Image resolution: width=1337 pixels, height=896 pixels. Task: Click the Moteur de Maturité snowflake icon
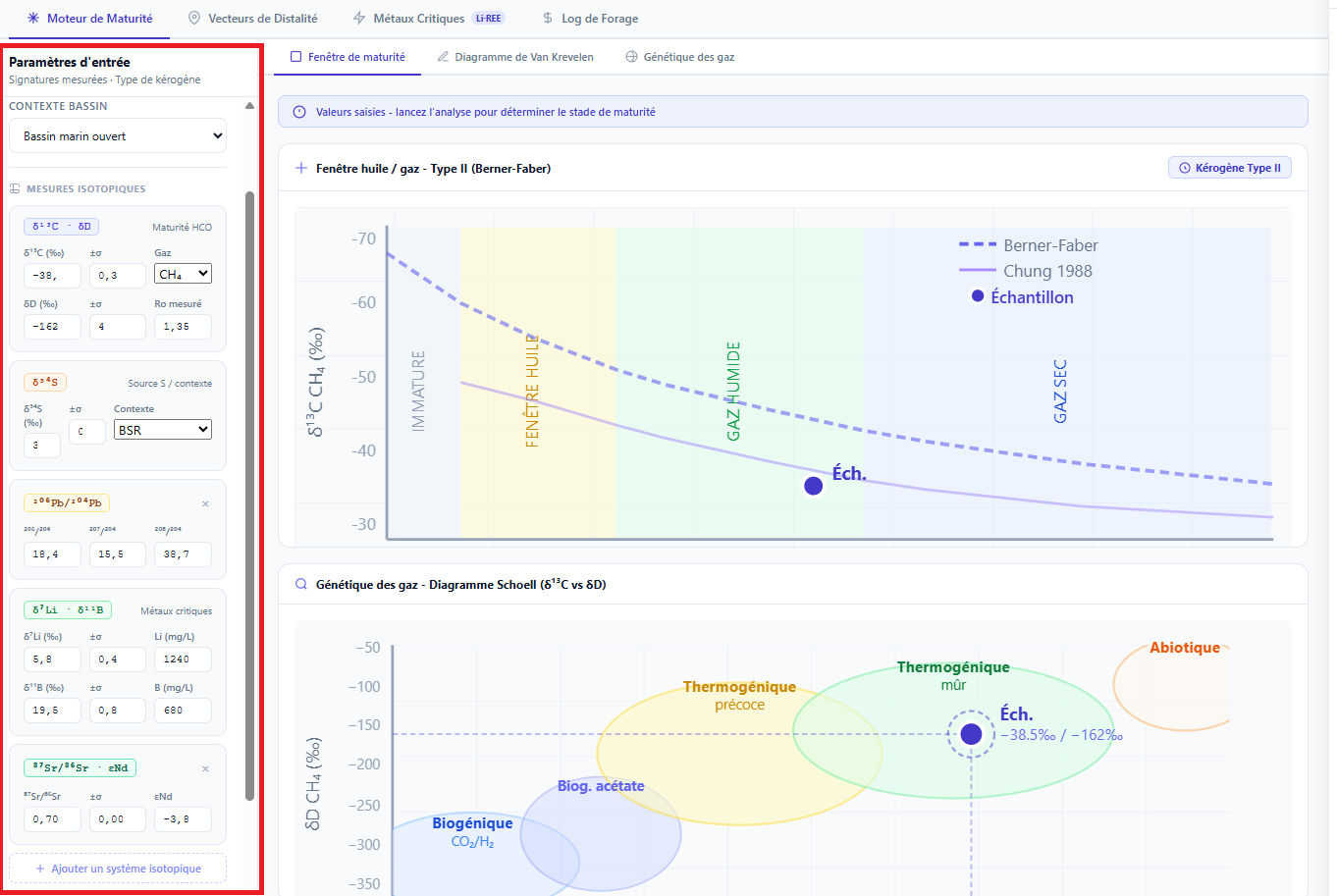[x=33, y=19]
